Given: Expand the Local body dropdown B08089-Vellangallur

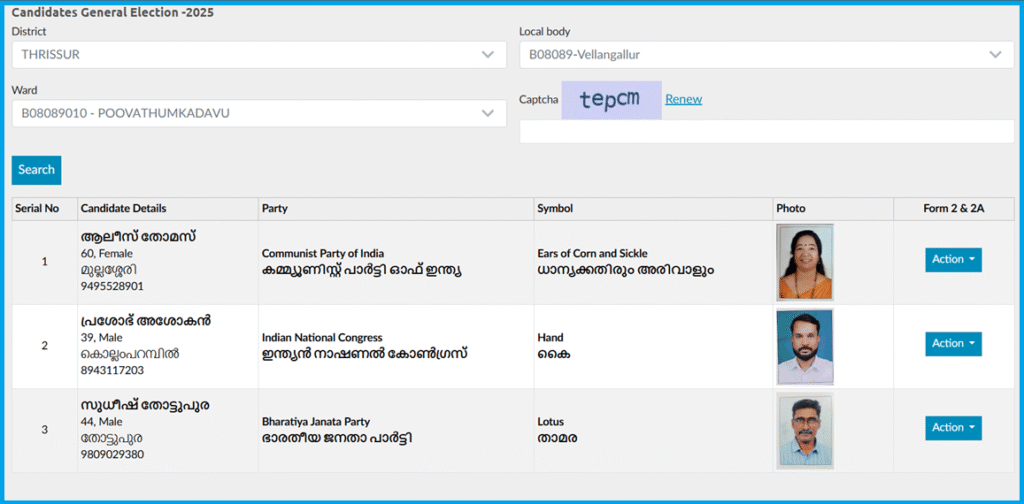Looking at the screenshot, I should click(765, 55).
